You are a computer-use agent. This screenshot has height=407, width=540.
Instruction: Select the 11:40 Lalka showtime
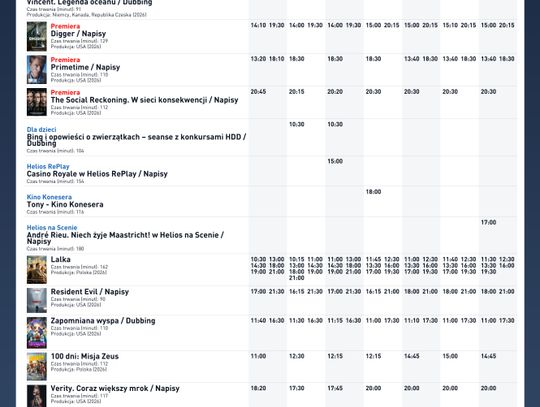[450, 259]
